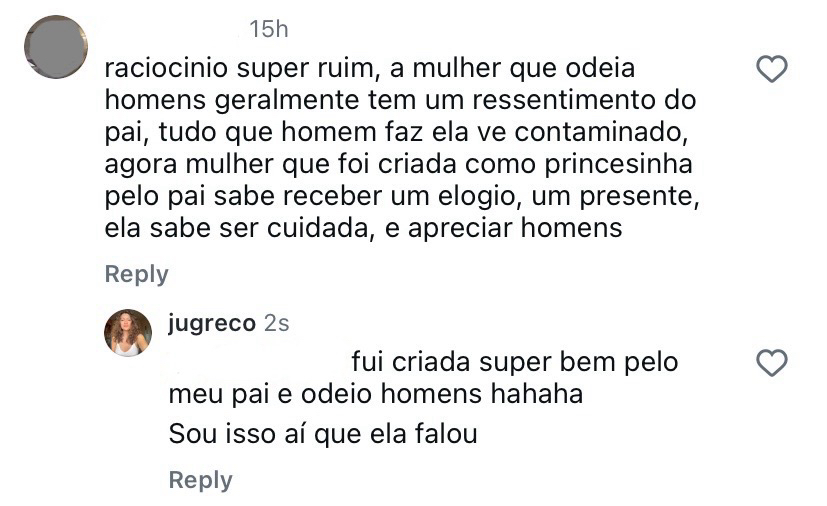Click the text "fui criada super bem pelo"
This screenshot has width=827, height=506.
tap(514, 362)
